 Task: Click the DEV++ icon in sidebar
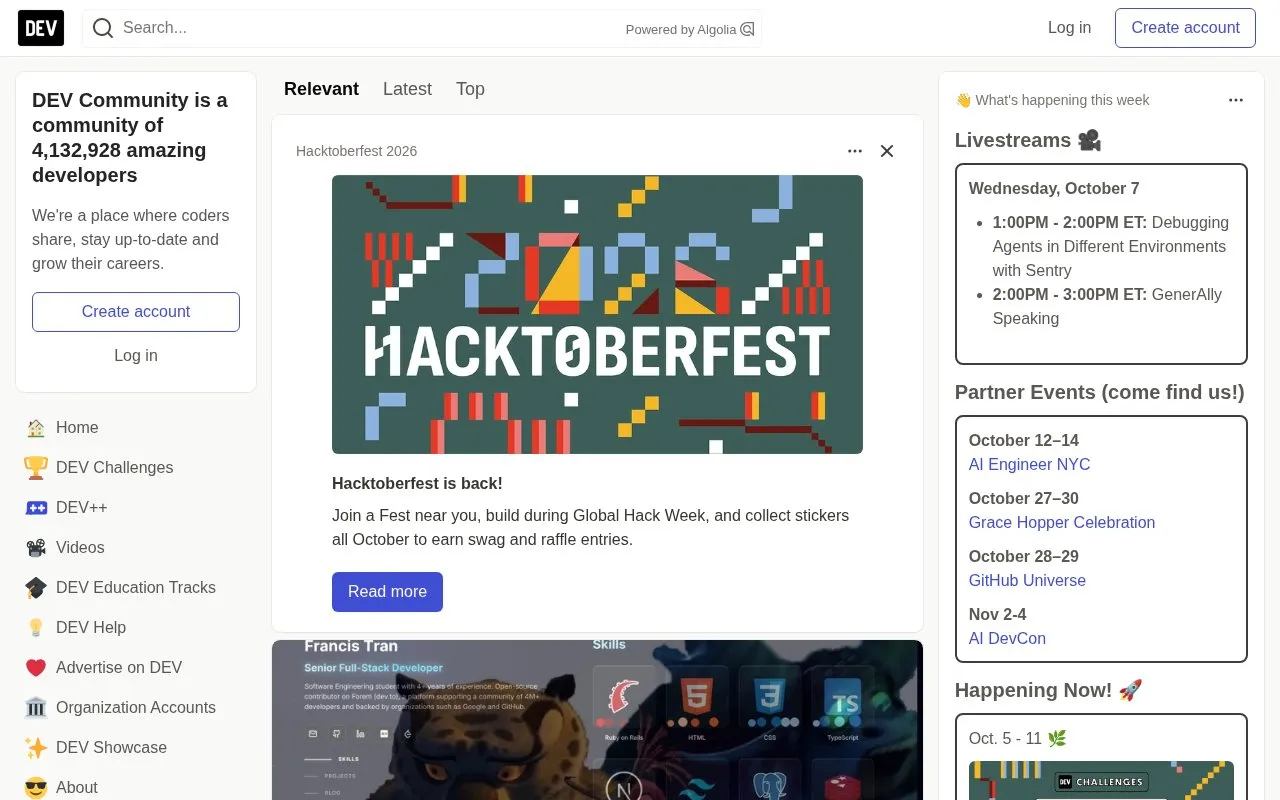tap(36, 508)
